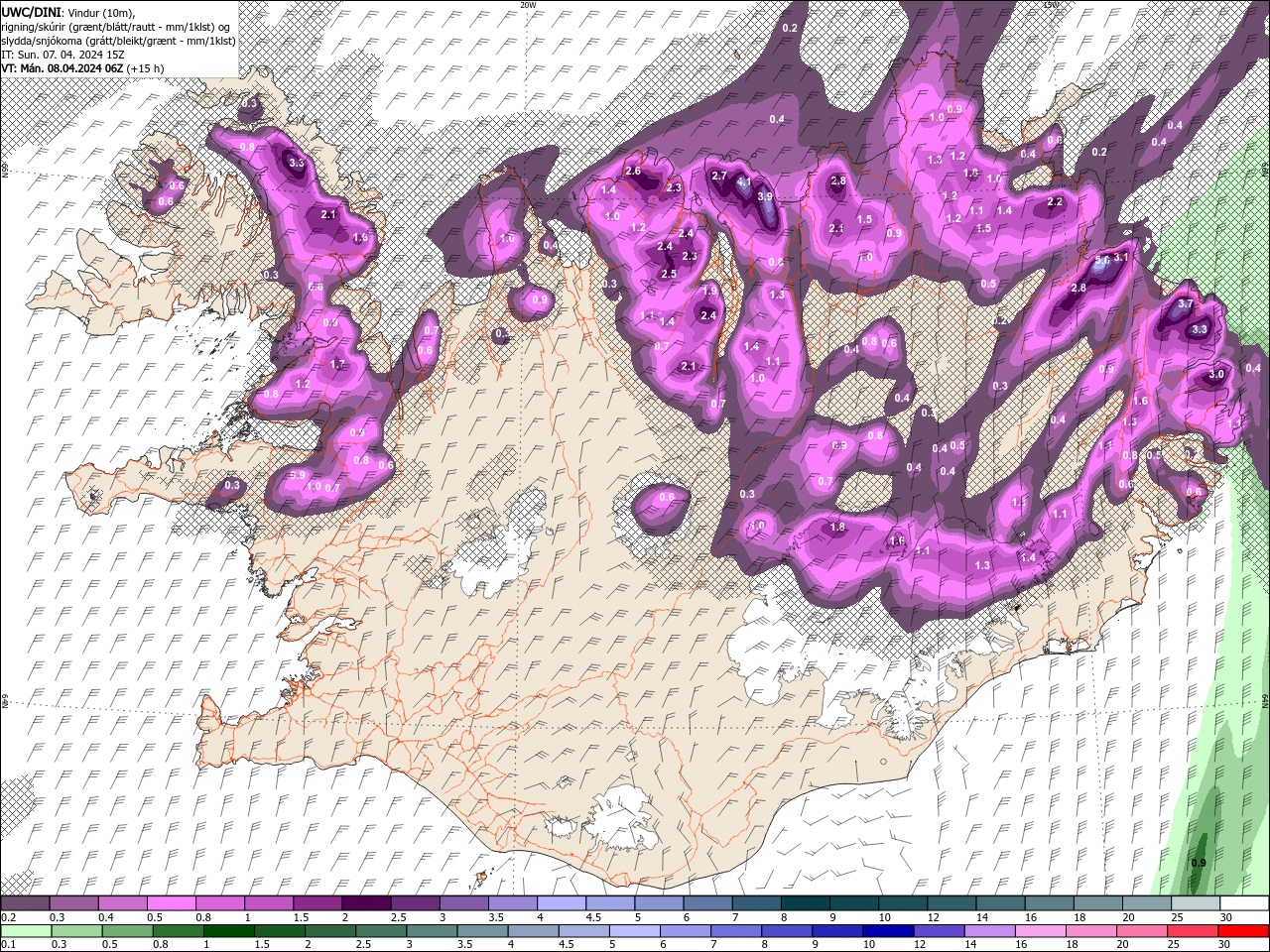Screen dimensions: 1270x952
Task: Click the 4.1 snowfall value on map
Action: pyautogui.click(x=744, y=182)
